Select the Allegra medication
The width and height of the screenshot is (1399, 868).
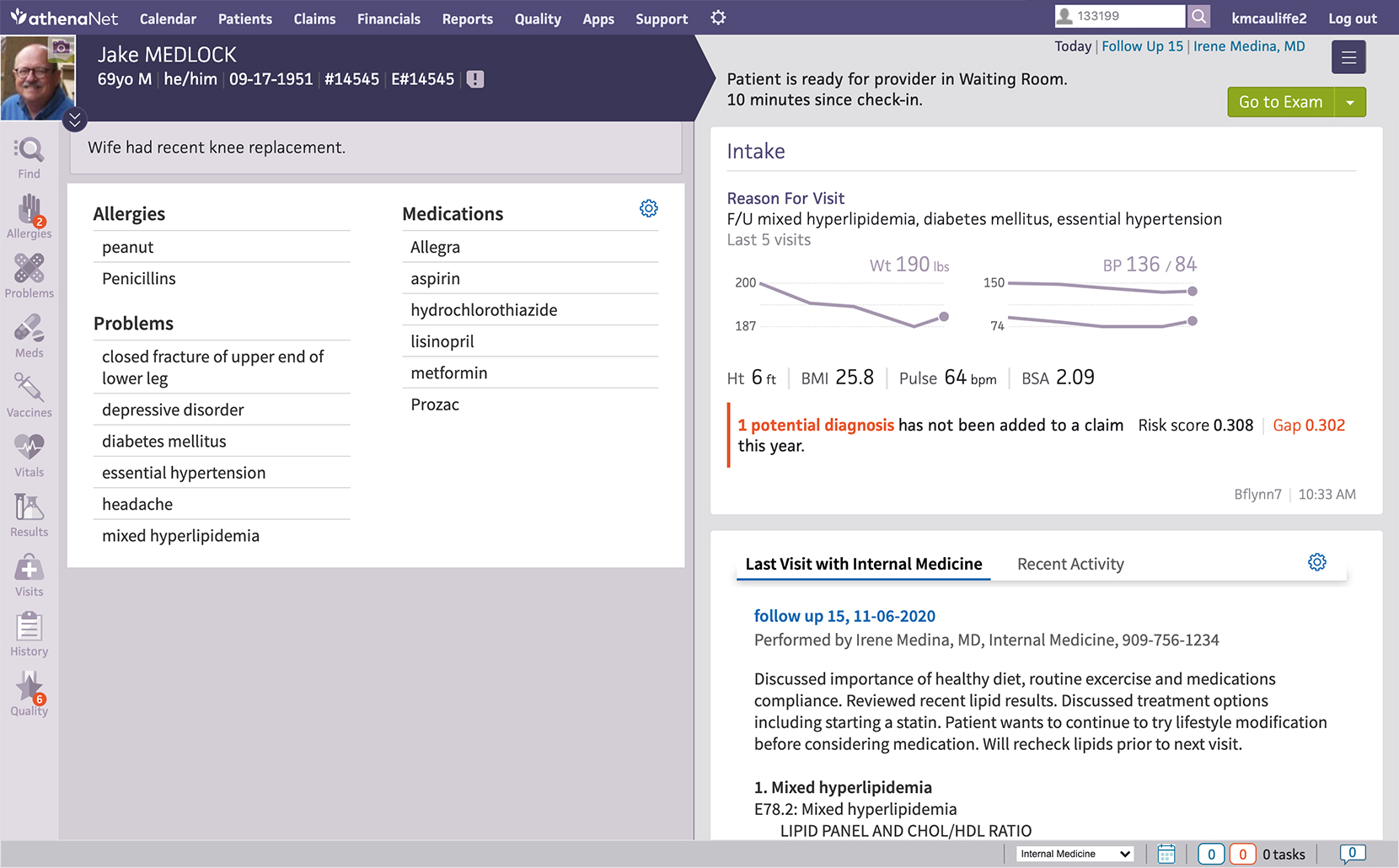530,247
